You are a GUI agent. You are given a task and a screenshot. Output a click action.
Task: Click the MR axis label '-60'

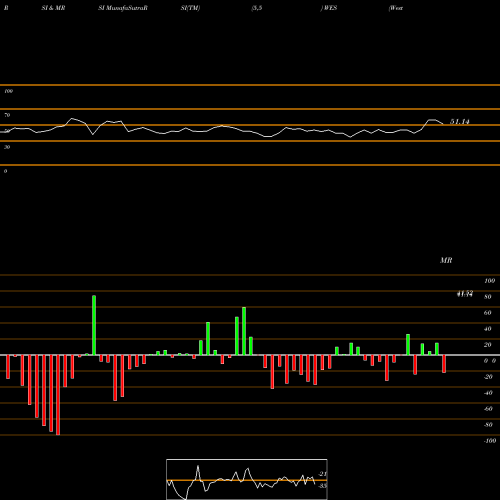[x=488, y=409]
